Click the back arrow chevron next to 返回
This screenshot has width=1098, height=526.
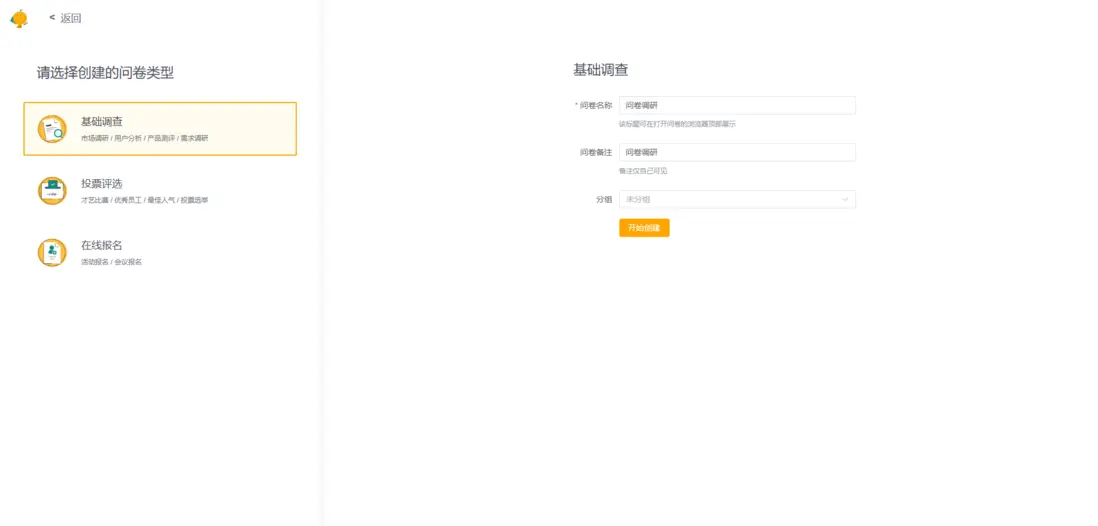pos(52,18)
